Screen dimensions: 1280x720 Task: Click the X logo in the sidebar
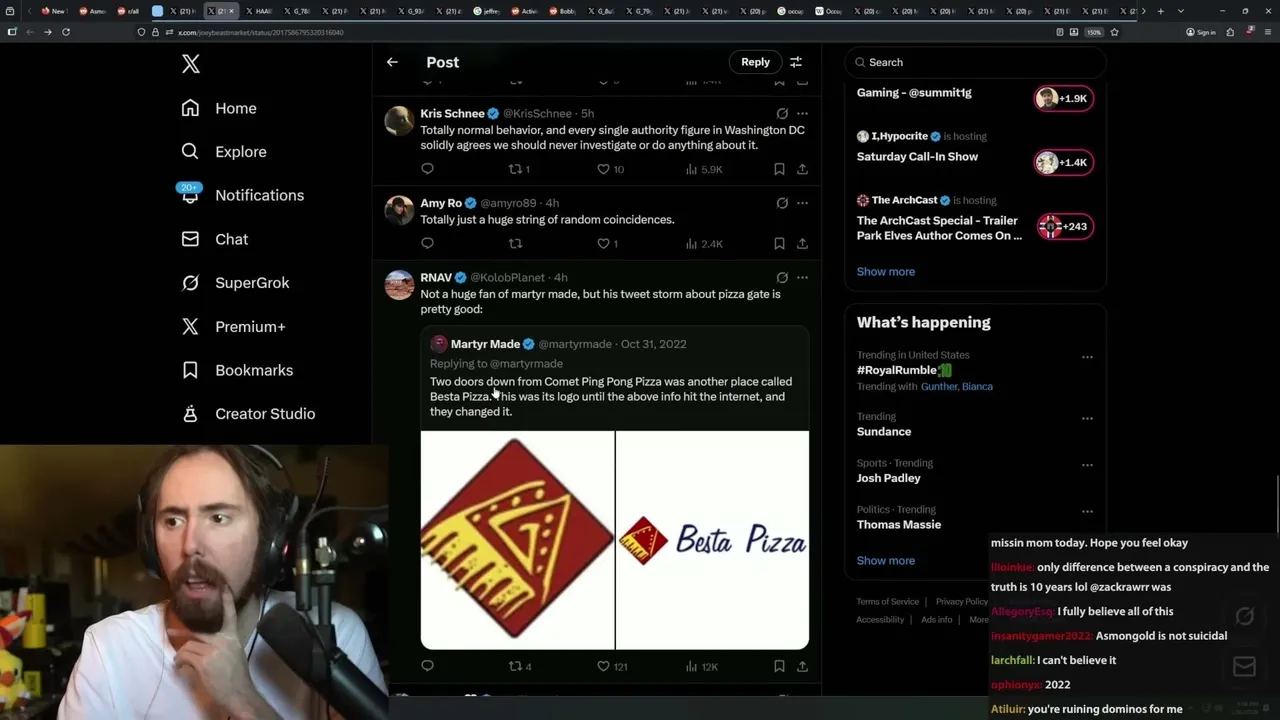tap(191, 65)
